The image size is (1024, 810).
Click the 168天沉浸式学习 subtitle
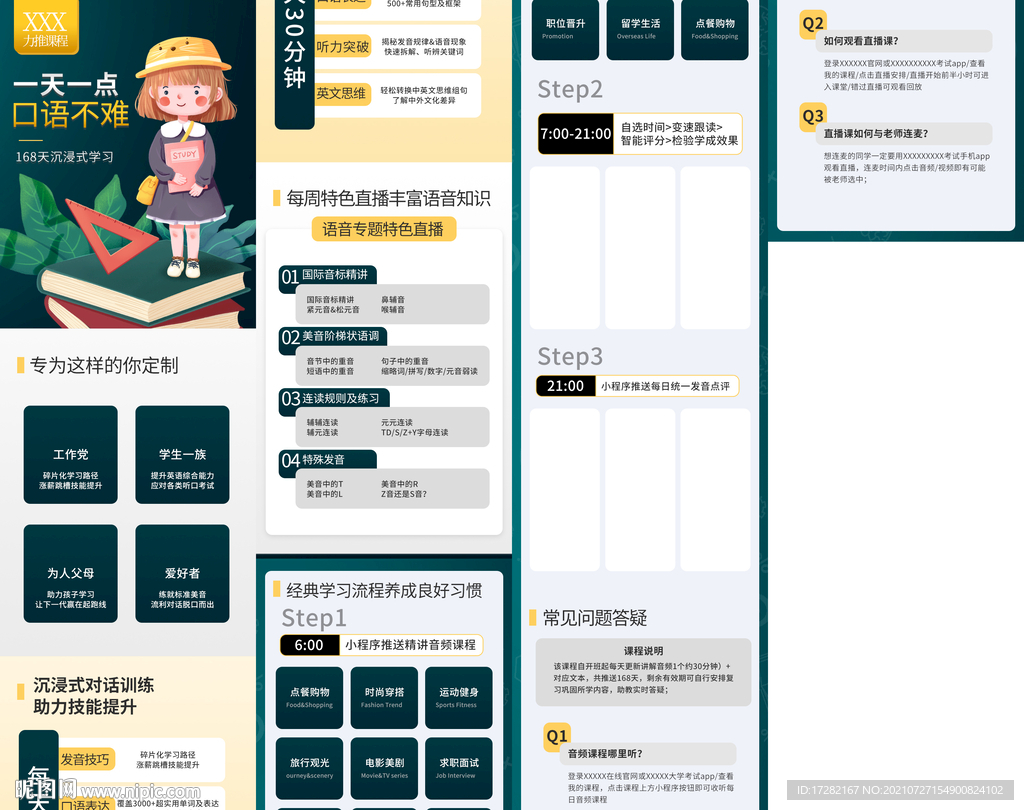click(65, 157)
